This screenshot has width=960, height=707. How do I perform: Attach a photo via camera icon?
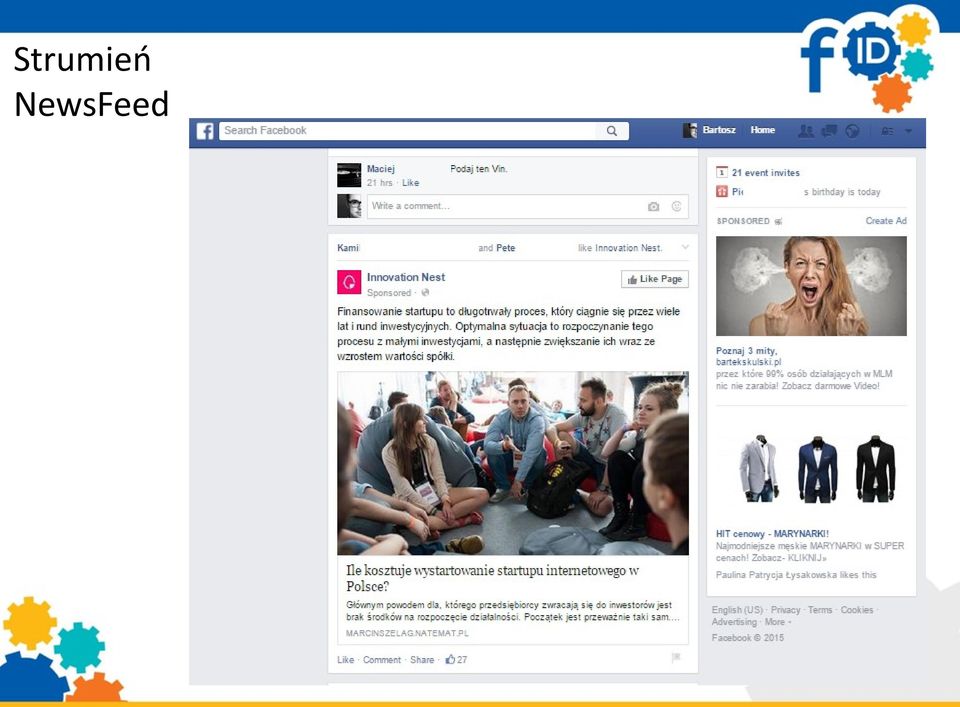653,207
